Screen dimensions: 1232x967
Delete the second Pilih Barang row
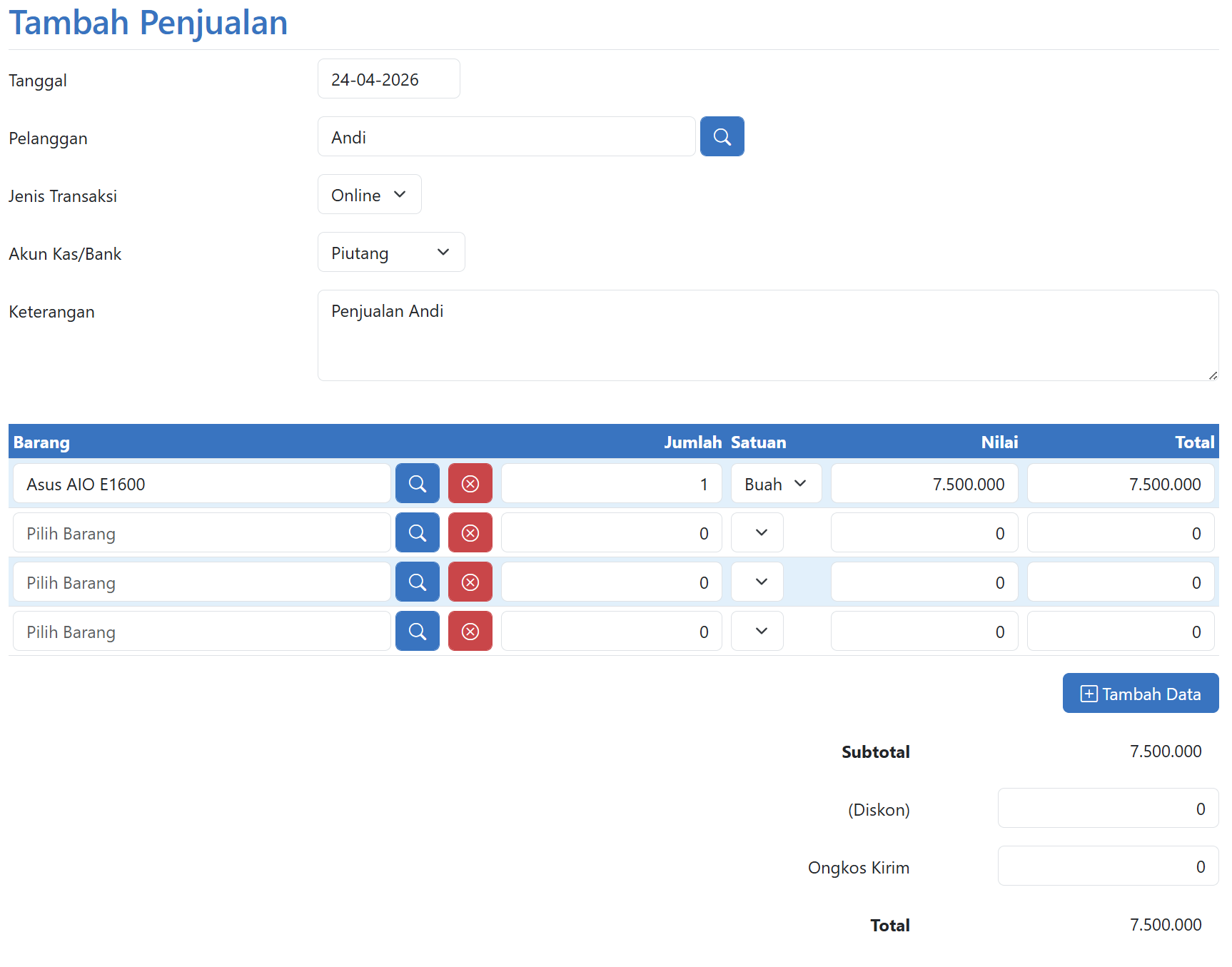pyautogui.click(x=470, y=533)
